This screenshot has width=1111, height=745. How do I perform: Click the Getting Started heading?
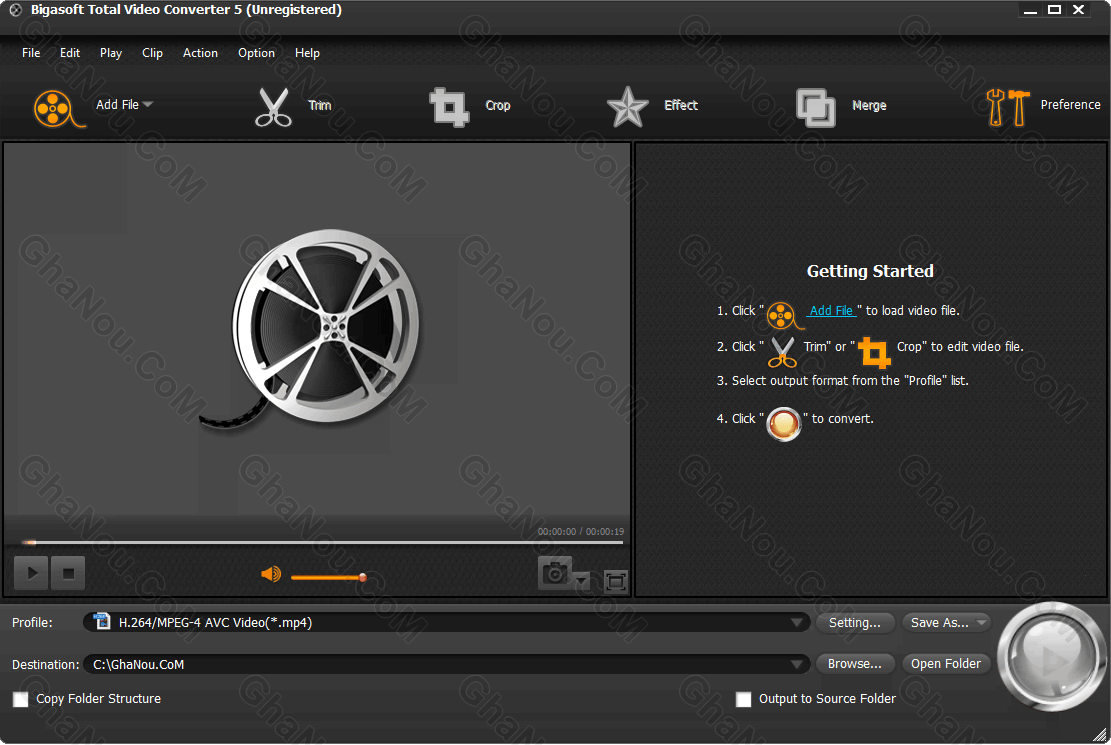pyautogui.click(x=870, y=271)
